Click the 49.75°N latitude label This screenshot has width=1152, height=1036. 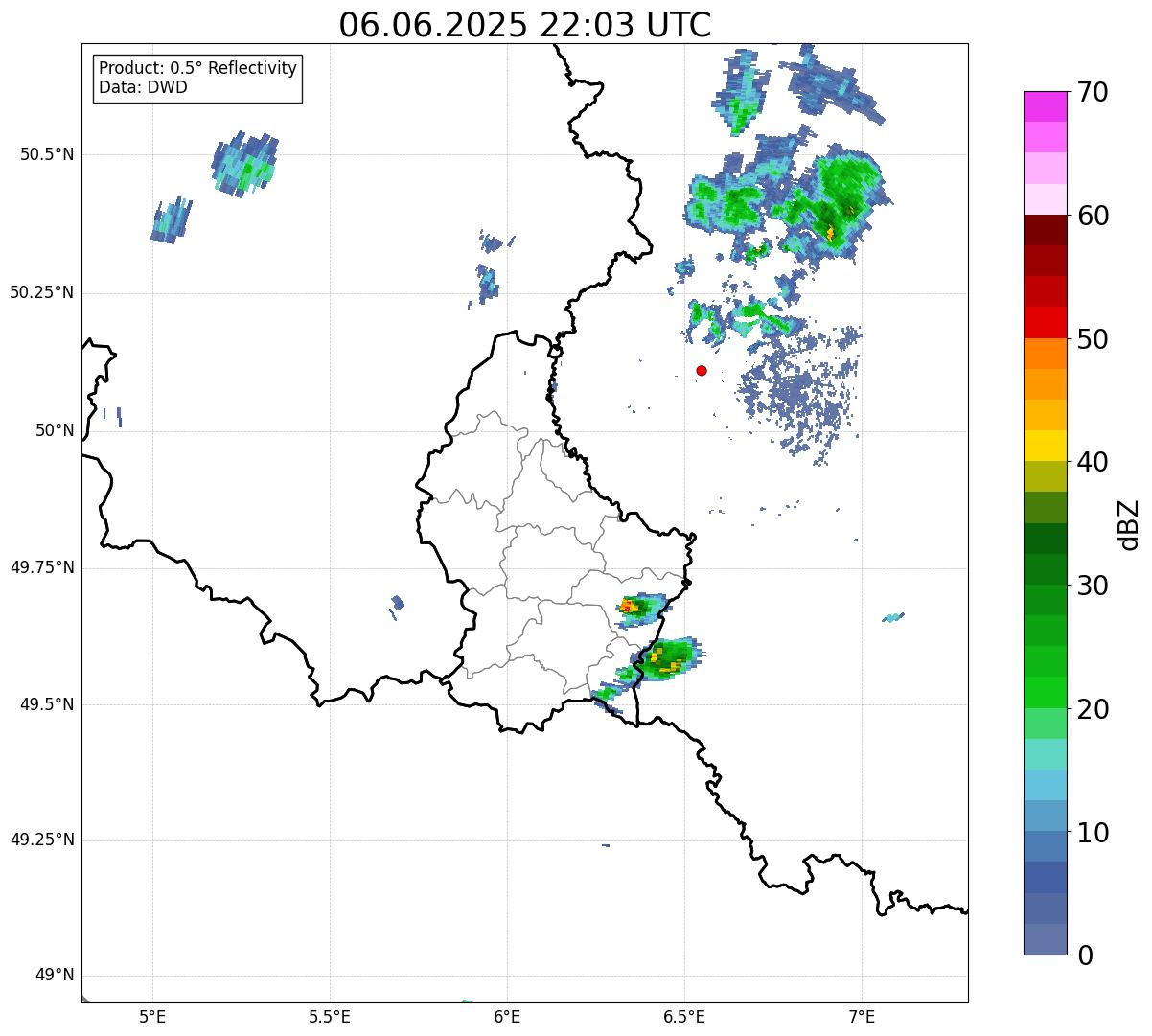42,567
